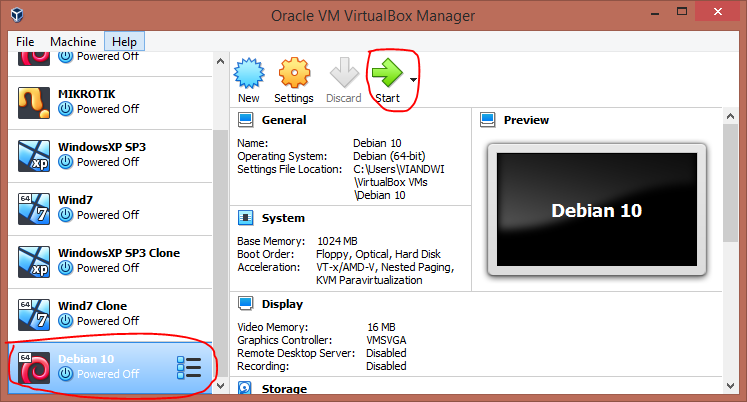
Task: Click the '1024 MB' base memory value
Action: [337, 241]
